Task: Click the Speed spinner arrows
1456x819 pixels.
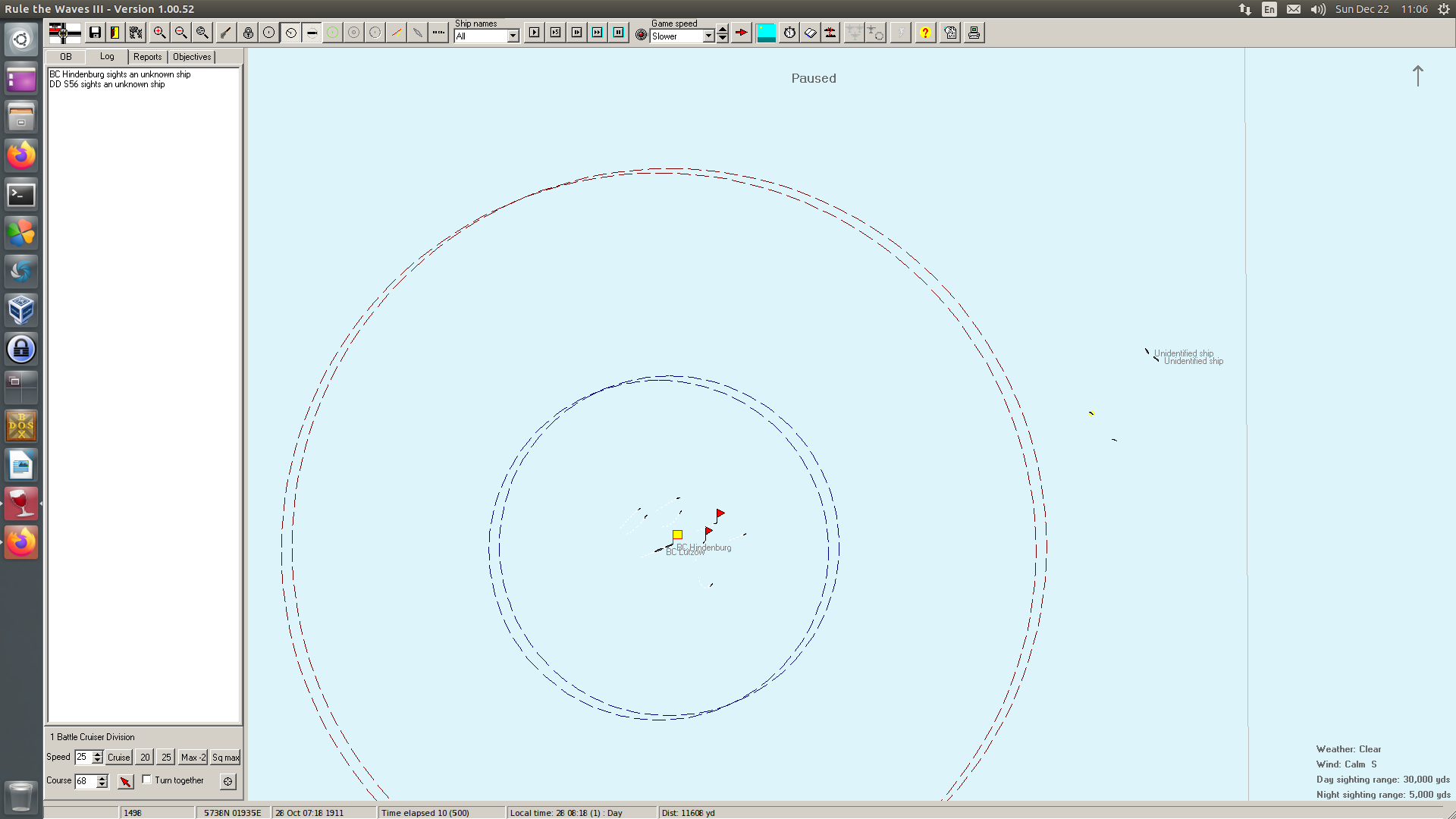Action: pos(97,757)
